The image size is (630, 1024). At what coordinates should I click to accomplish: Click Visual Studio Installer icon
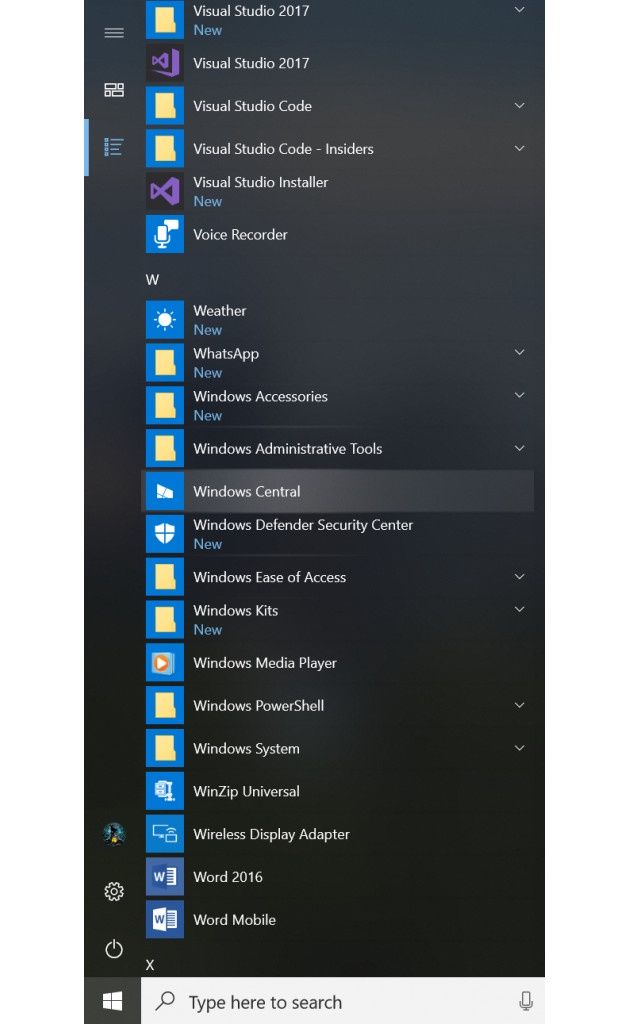pos(165,191)
